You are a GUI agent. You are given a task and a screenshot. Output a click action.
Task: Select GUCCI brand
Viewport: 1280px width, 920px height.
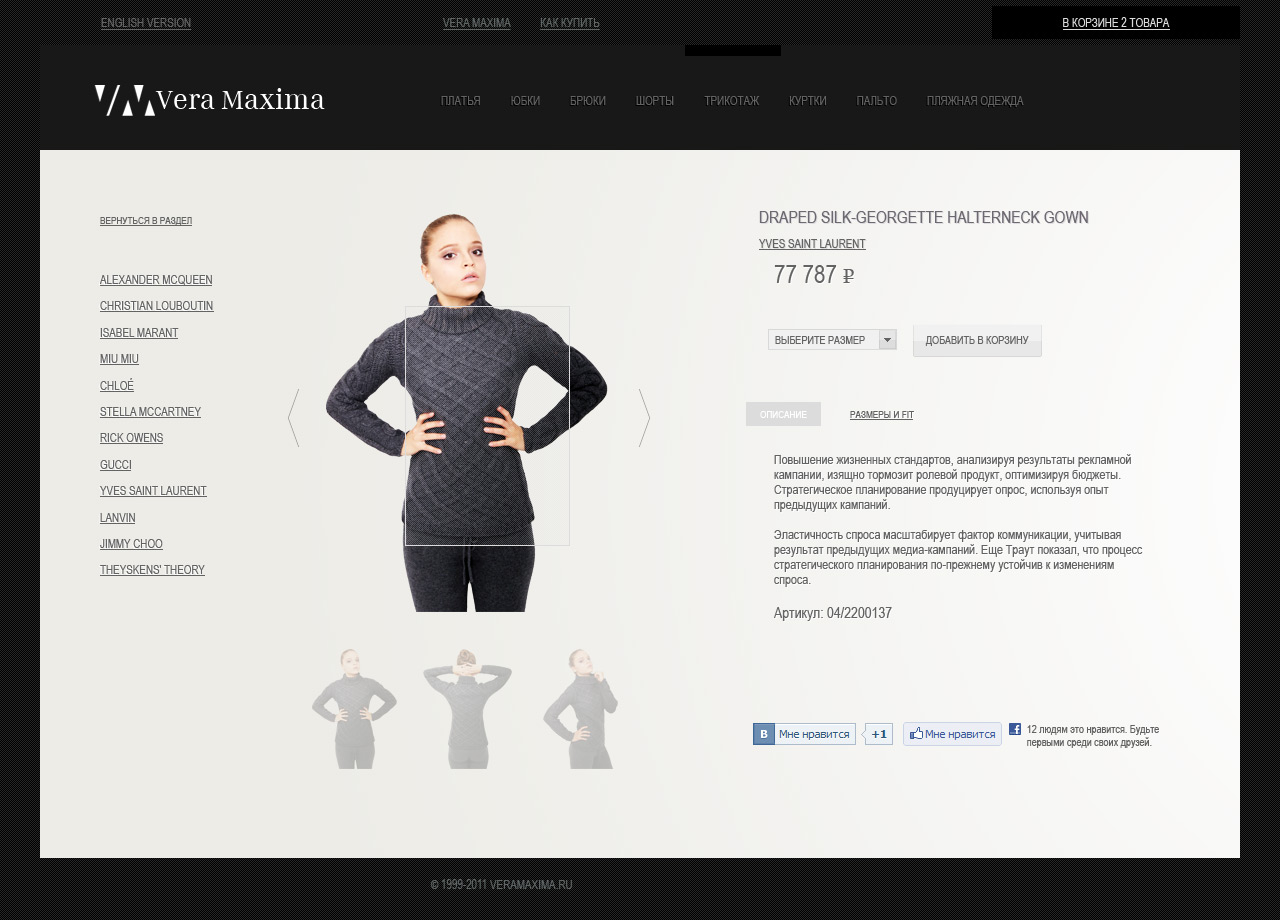pyautogui.click(x=116, y=465)
